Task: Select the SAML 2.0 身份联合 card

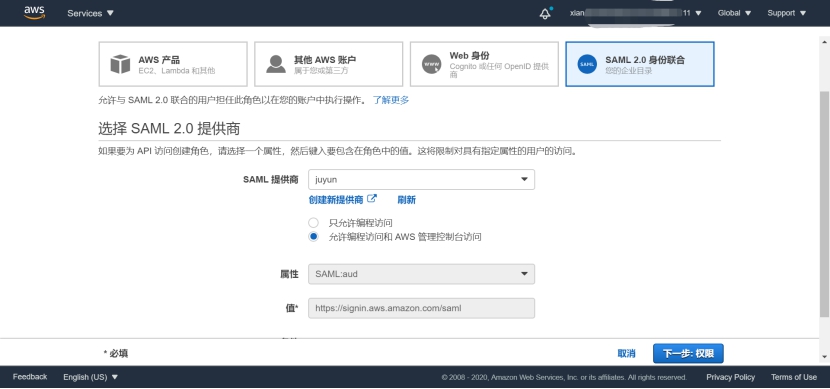Action: (x=640, y=64)
